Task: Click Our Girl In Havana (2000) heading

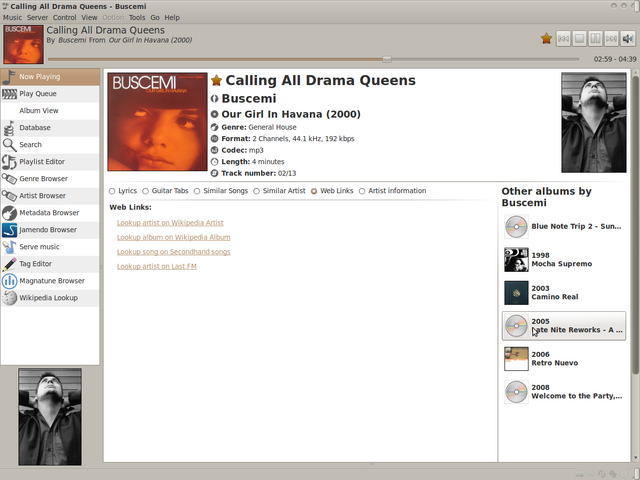Action: coord(291,114)
